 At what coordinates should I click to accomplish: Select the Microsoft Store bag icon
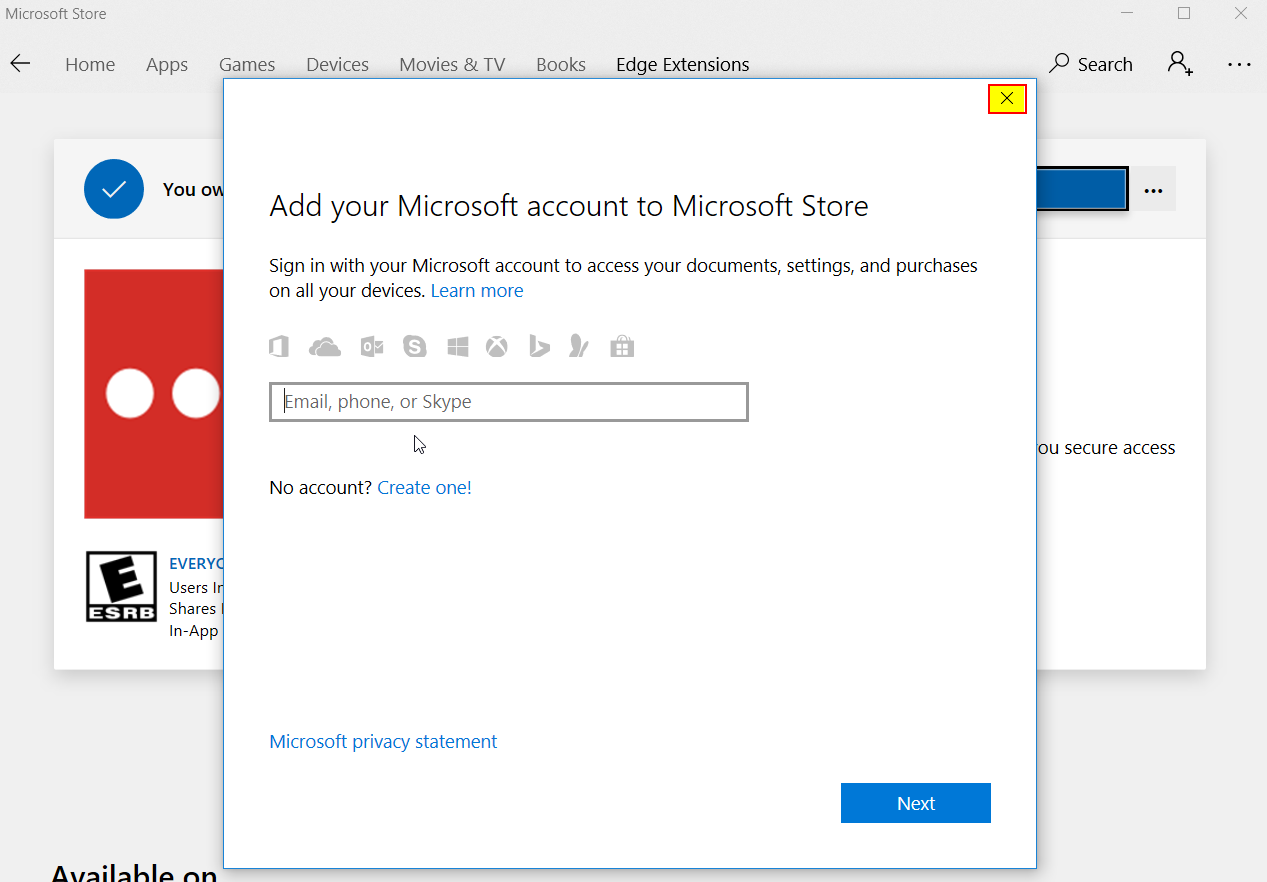[x=622, y=346]
